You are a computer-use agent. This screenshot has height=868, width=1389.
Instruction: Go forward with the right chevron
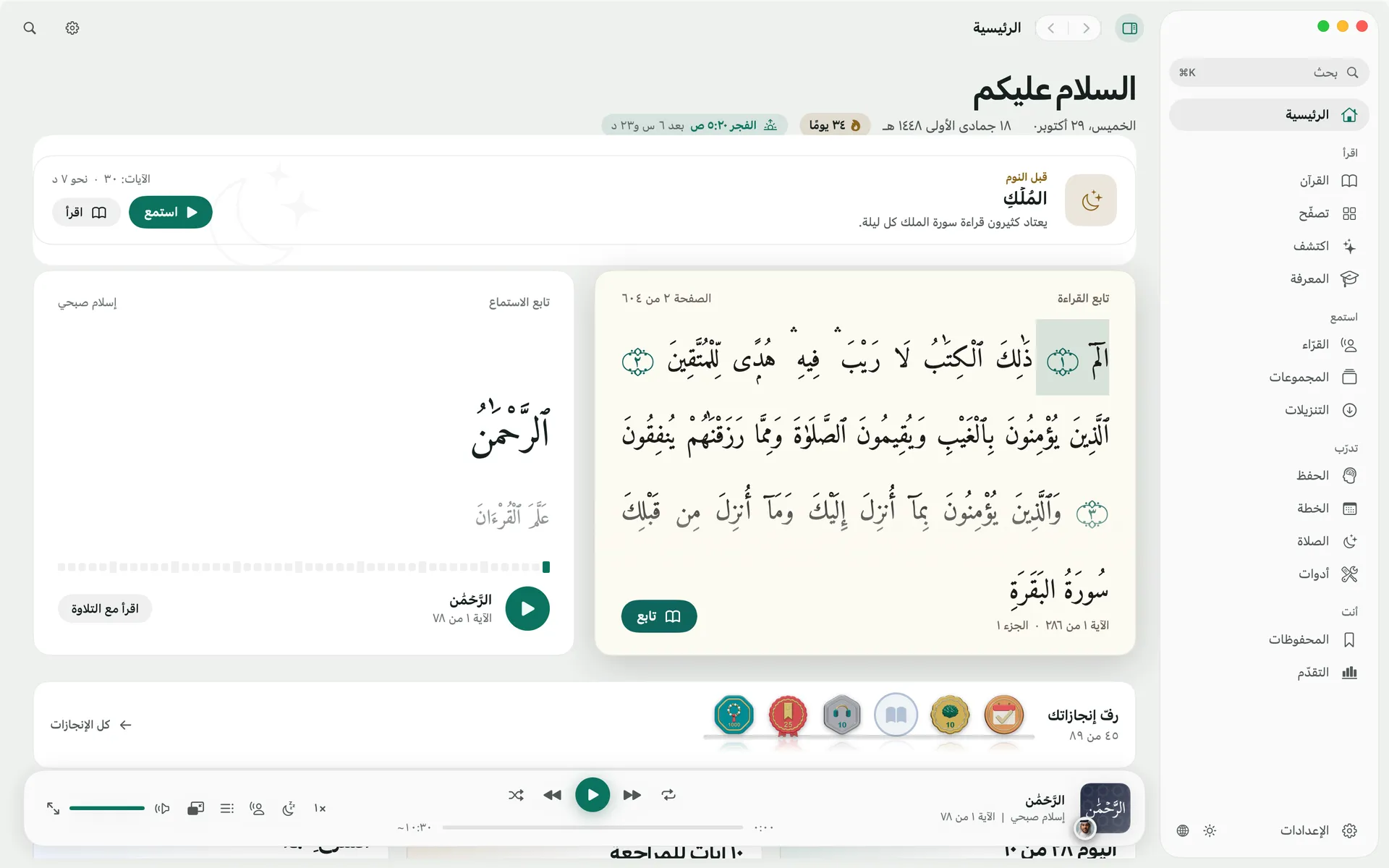coord(1086,28)
